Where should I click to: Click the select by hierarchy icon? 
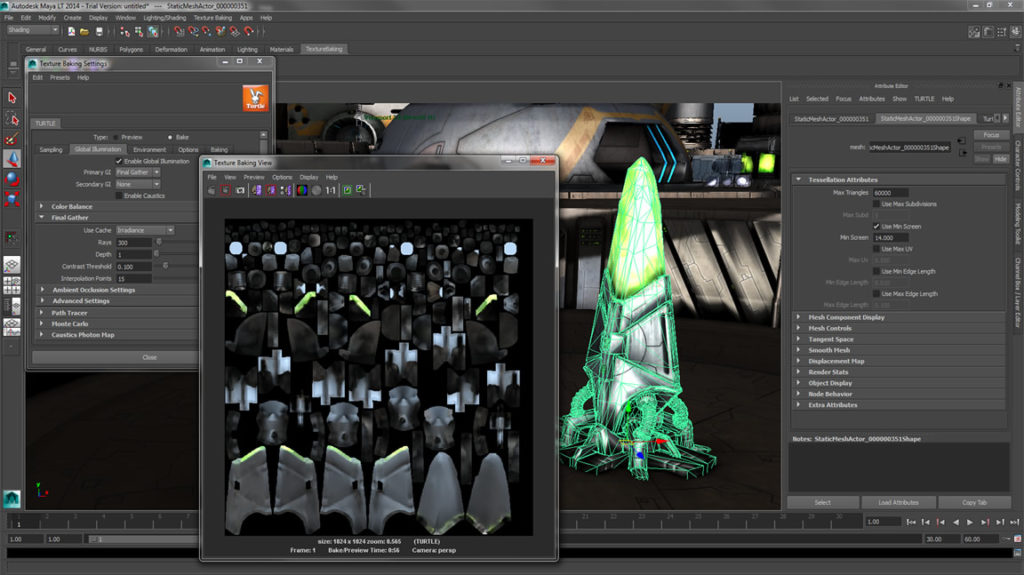[125, 31]
